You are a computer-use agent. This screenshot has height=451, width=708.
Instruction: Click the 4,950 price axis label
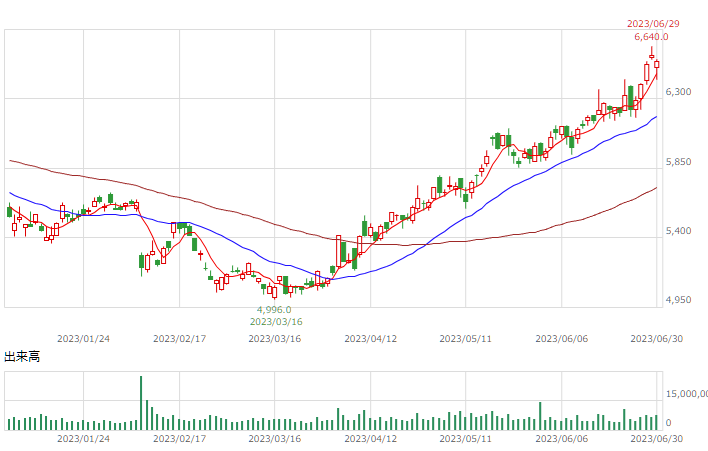coord(678,300)
